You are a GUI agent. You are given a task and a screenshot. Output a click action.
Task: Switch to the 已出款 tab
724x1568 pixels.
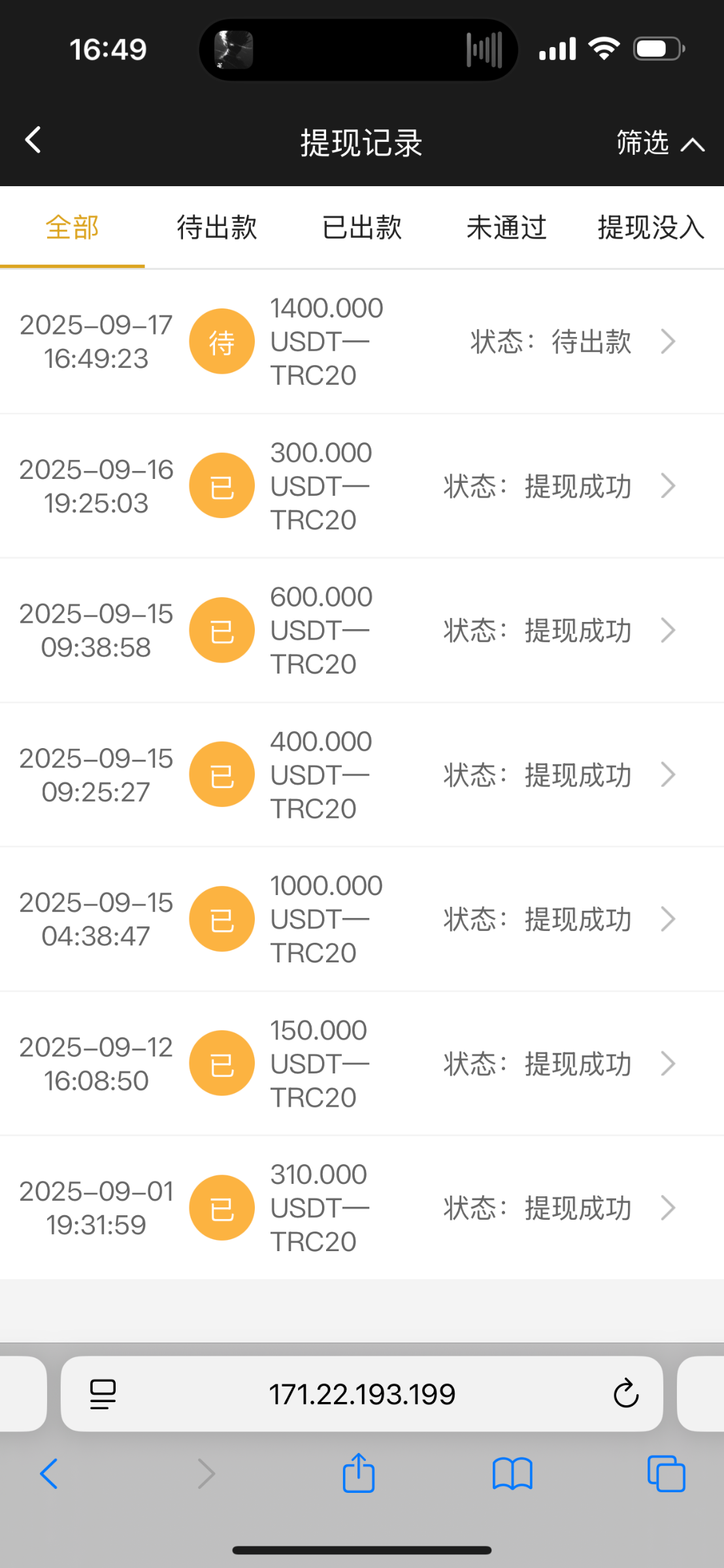(362, 228)
